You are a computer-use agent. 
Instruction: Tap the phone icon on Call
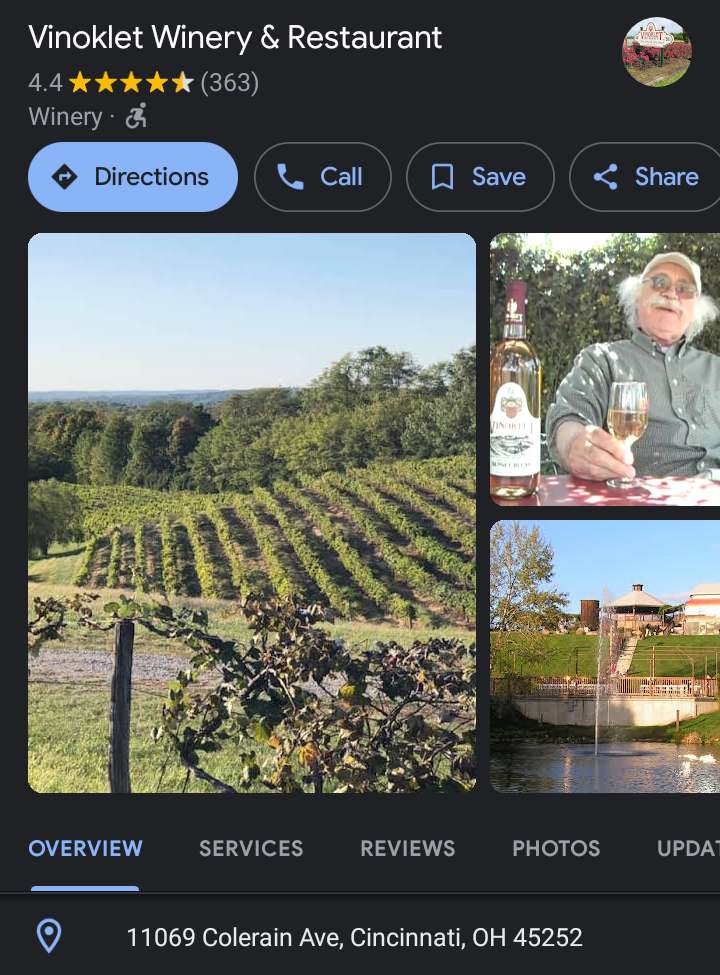click(290, 177)
